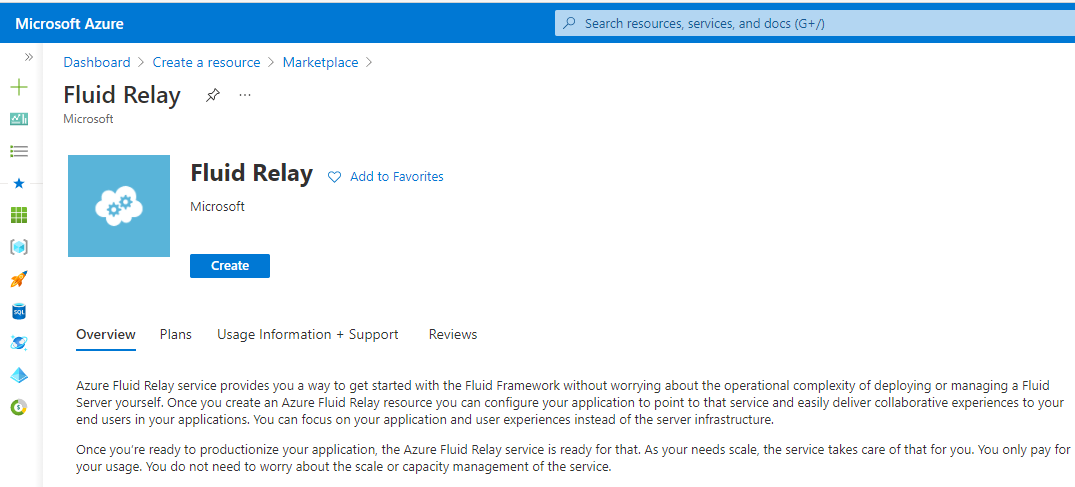Click the Create button

point(230,266)
